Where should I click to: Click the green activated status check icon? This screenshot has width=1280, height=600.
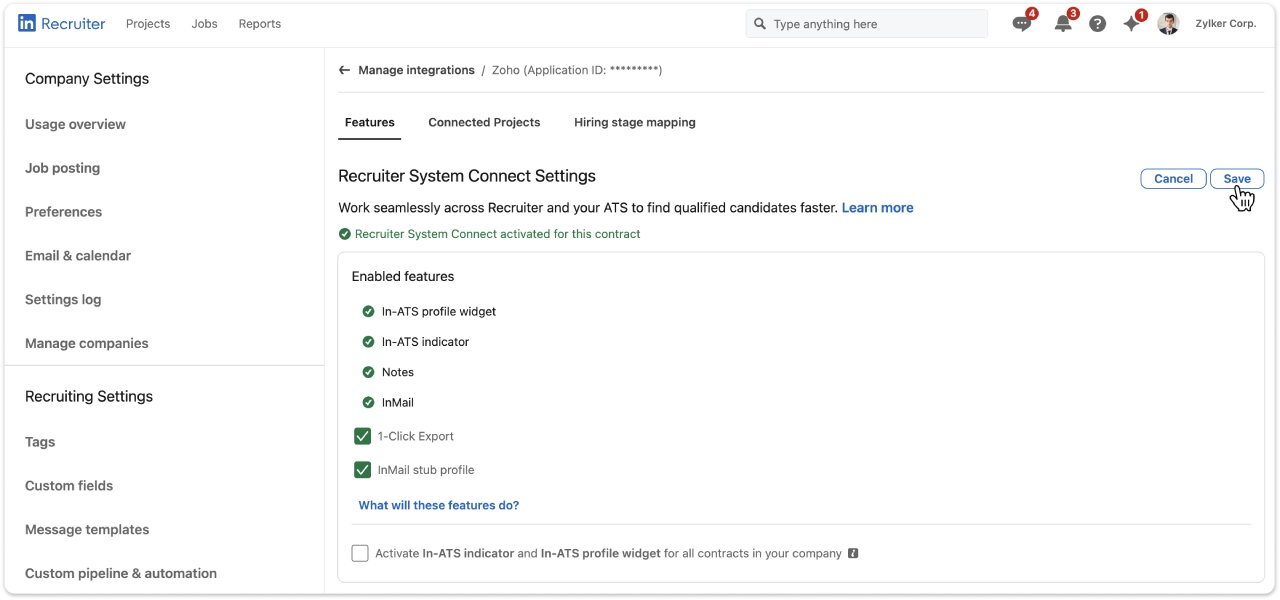345,234
